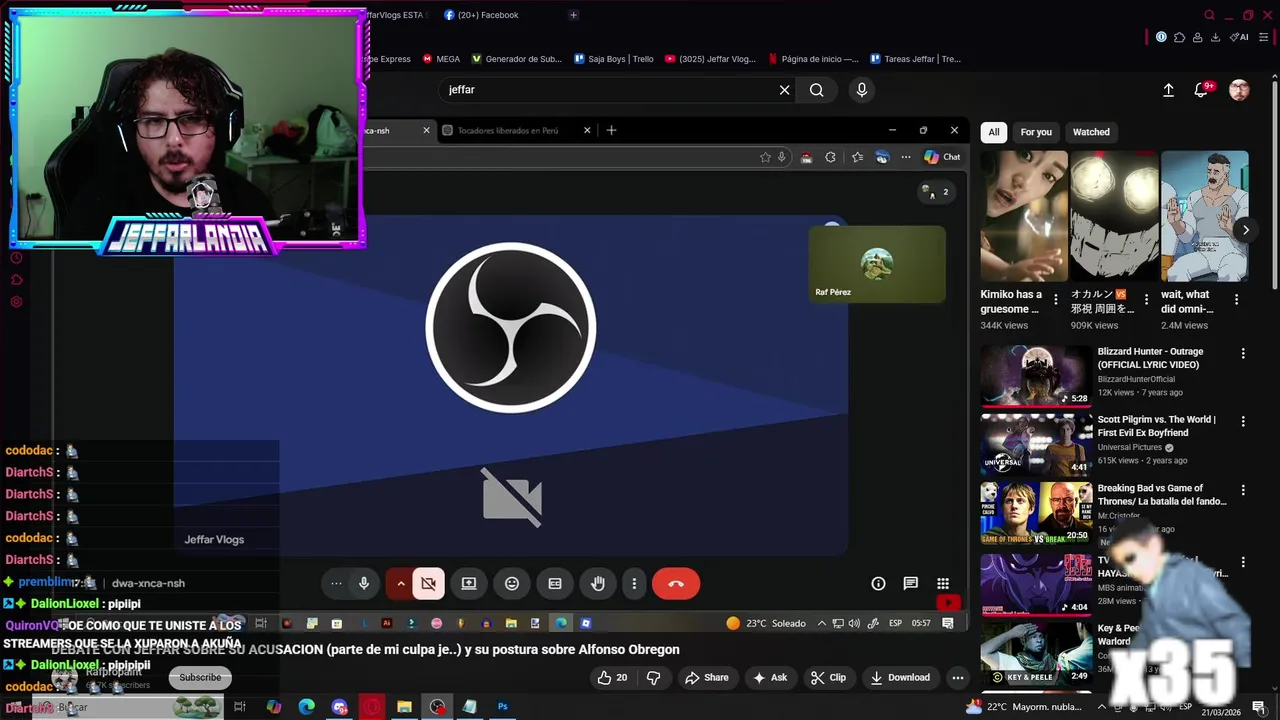The width and height of the screenshot is (1280, 720).
Task: Open inner browser three-dot settings menu
Action: (906, 157)
